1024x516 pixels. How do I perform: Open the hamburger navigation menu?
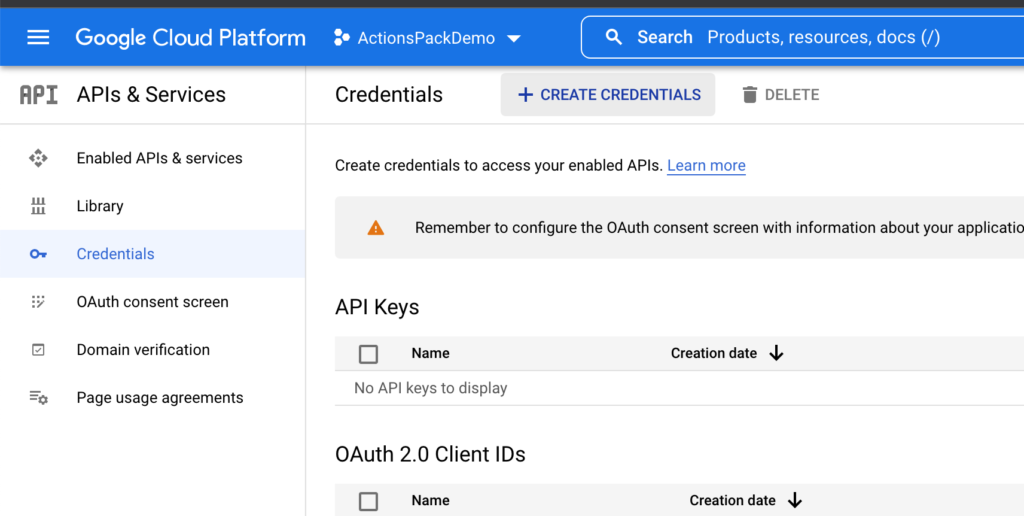pos(38,37)
